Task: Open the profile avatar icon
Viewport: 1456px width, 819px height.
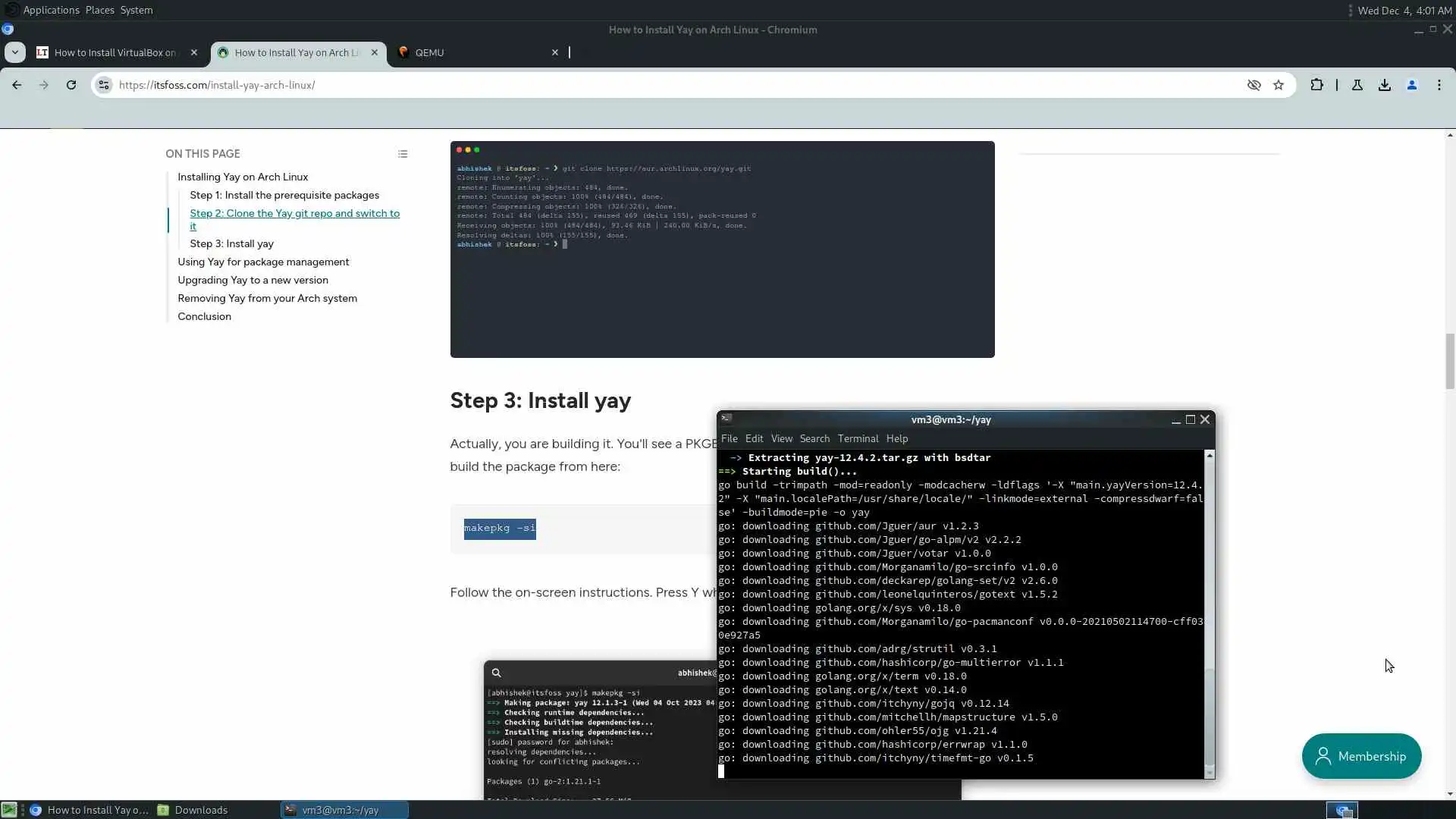Action: (1412, 85)
